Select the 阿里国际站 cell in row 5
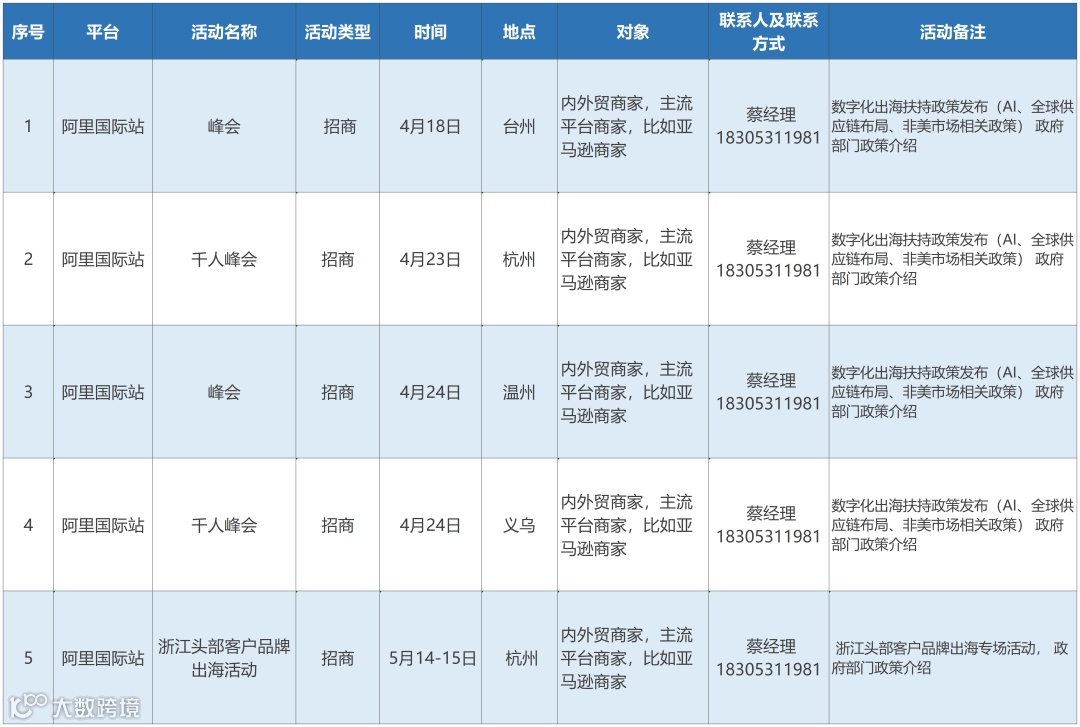The width and height of the screenshot is (1080, 727). (x=103, y=658)
